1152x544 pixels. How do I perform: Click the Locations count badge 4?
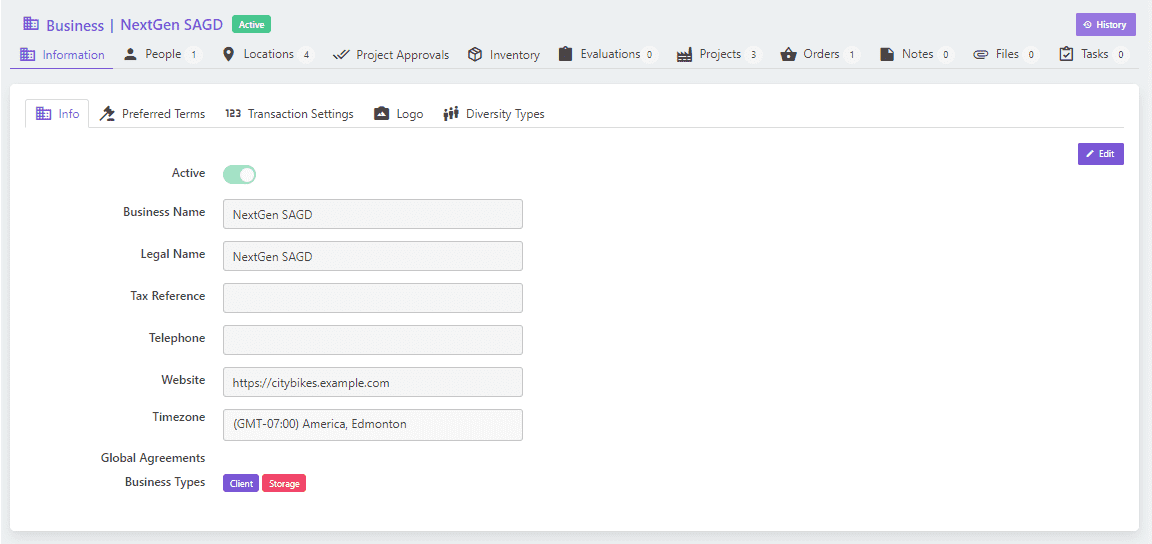point(306,54)
